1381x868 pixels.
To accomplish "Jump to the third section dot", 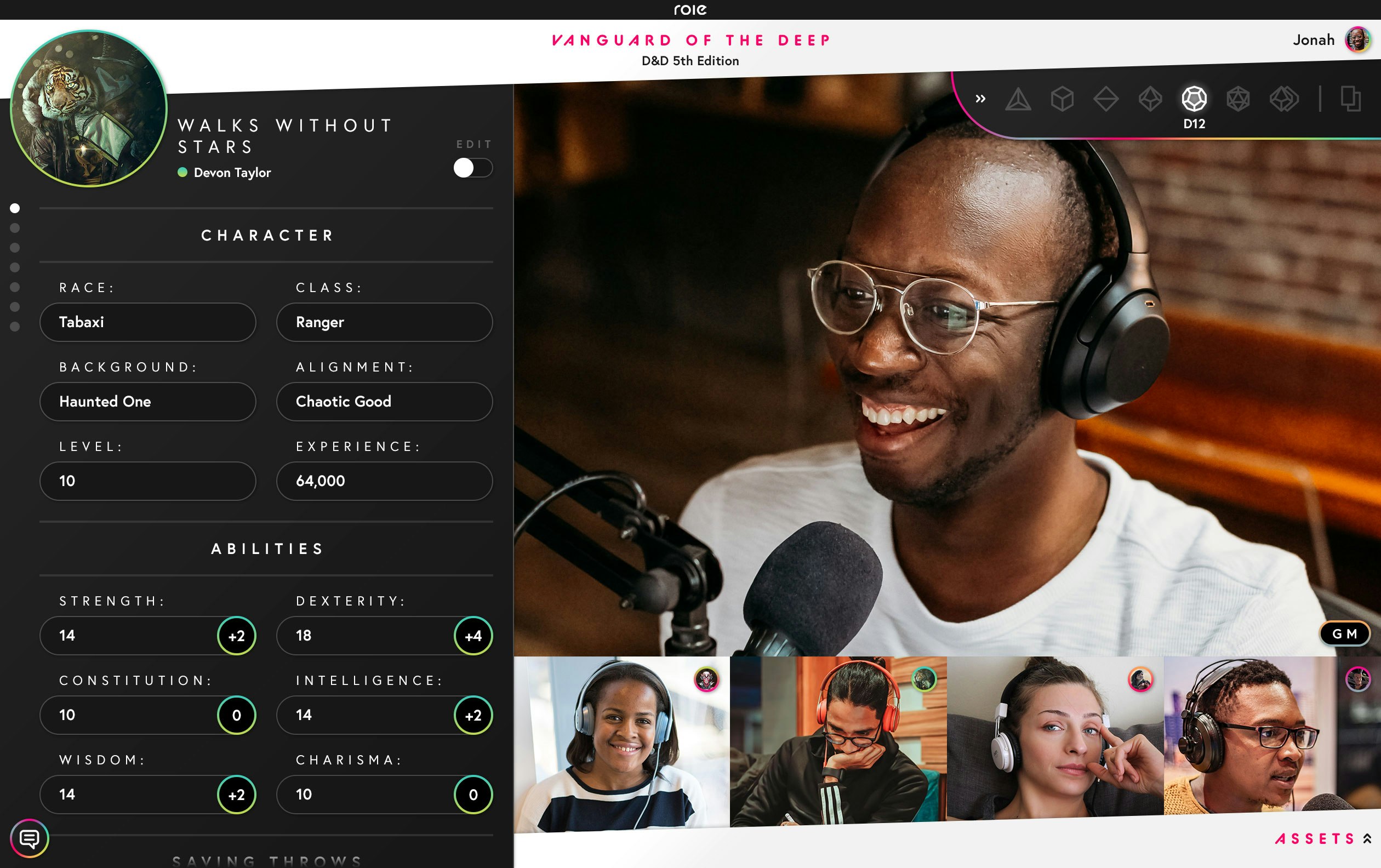I will [x=15, y=248].
